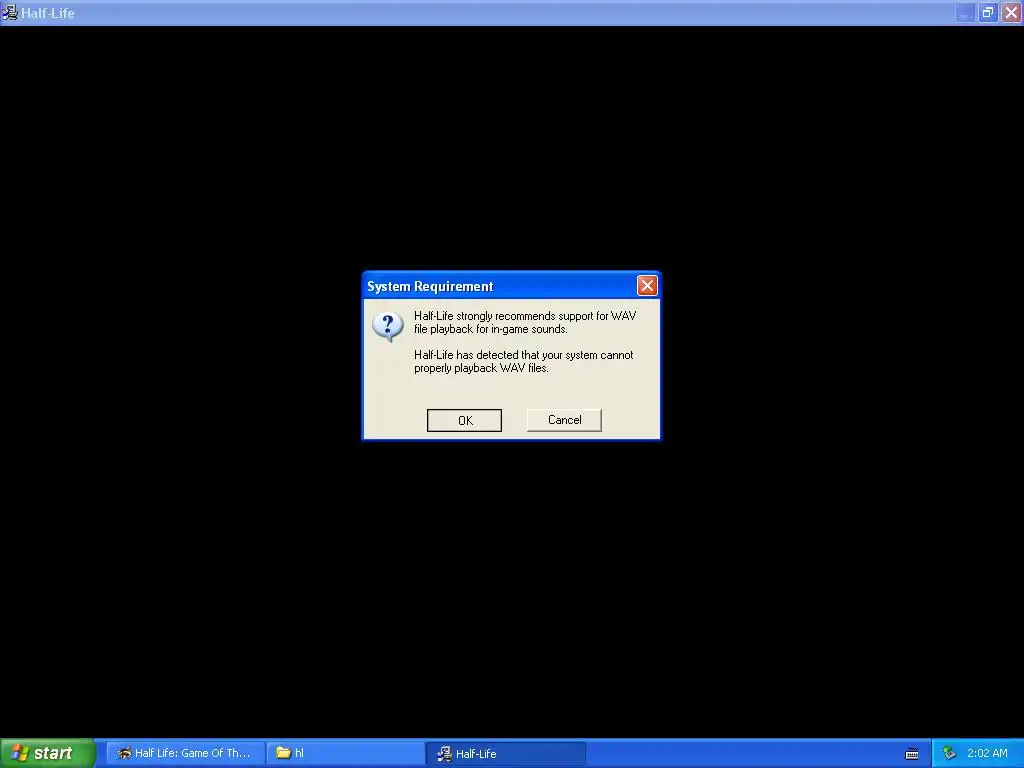Image resolution: width=1024 pixels, height=768 pixels.
Task: Minimize the Half-Life window
Action: point(965,12)
